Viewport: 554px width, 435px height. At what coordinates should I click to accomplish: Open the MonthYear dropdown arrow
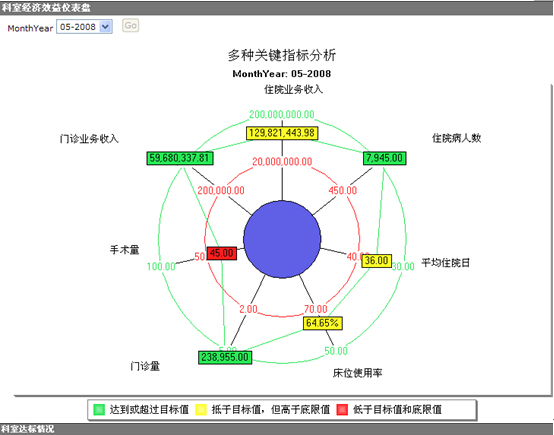click(x=105, y=27)
